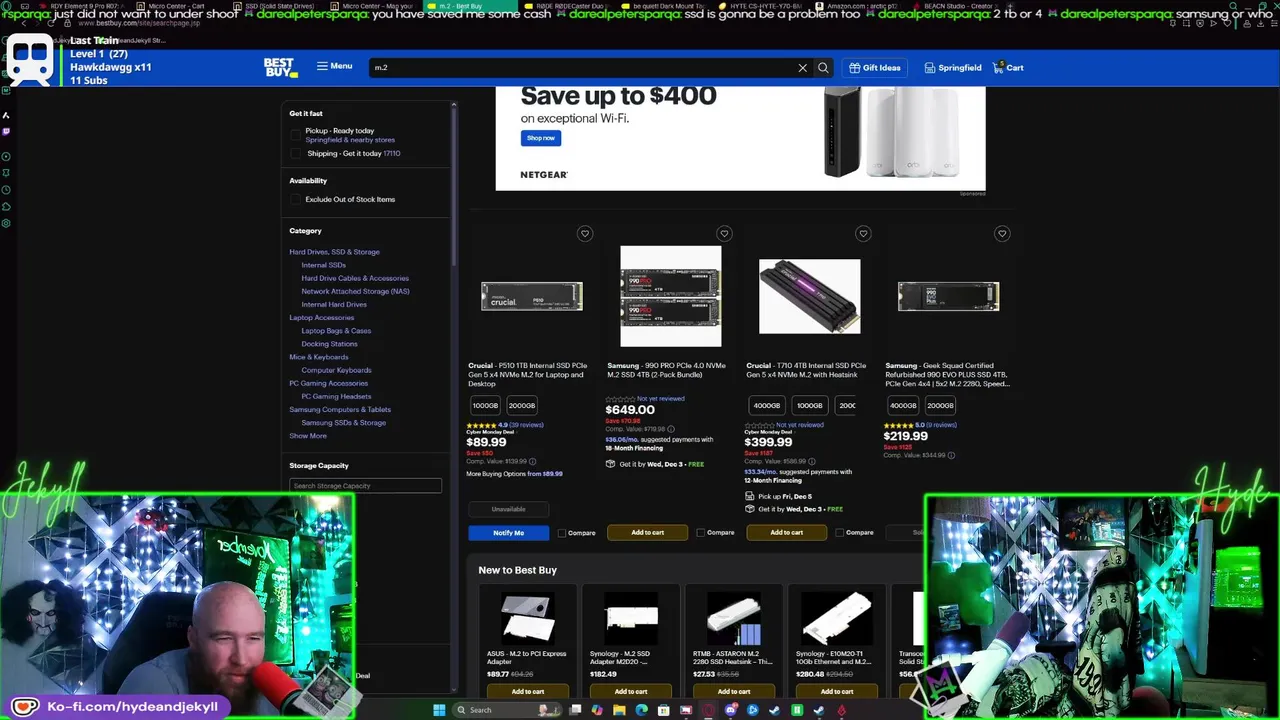The width and height of the screenshot is (1280, 720).
Task: Expand categories with Show More
Action: 308,436
